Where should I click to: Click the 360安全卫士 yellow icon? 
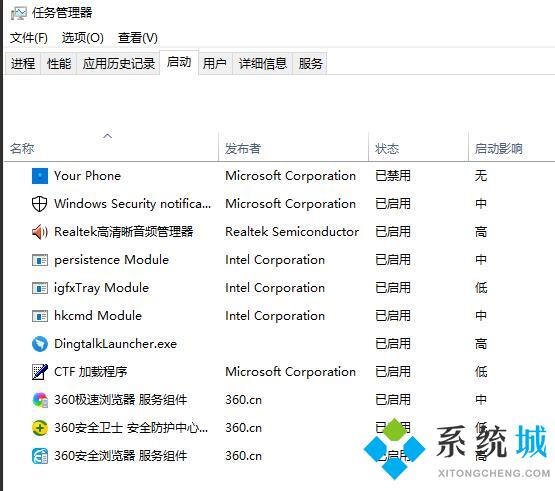(40, 428)
